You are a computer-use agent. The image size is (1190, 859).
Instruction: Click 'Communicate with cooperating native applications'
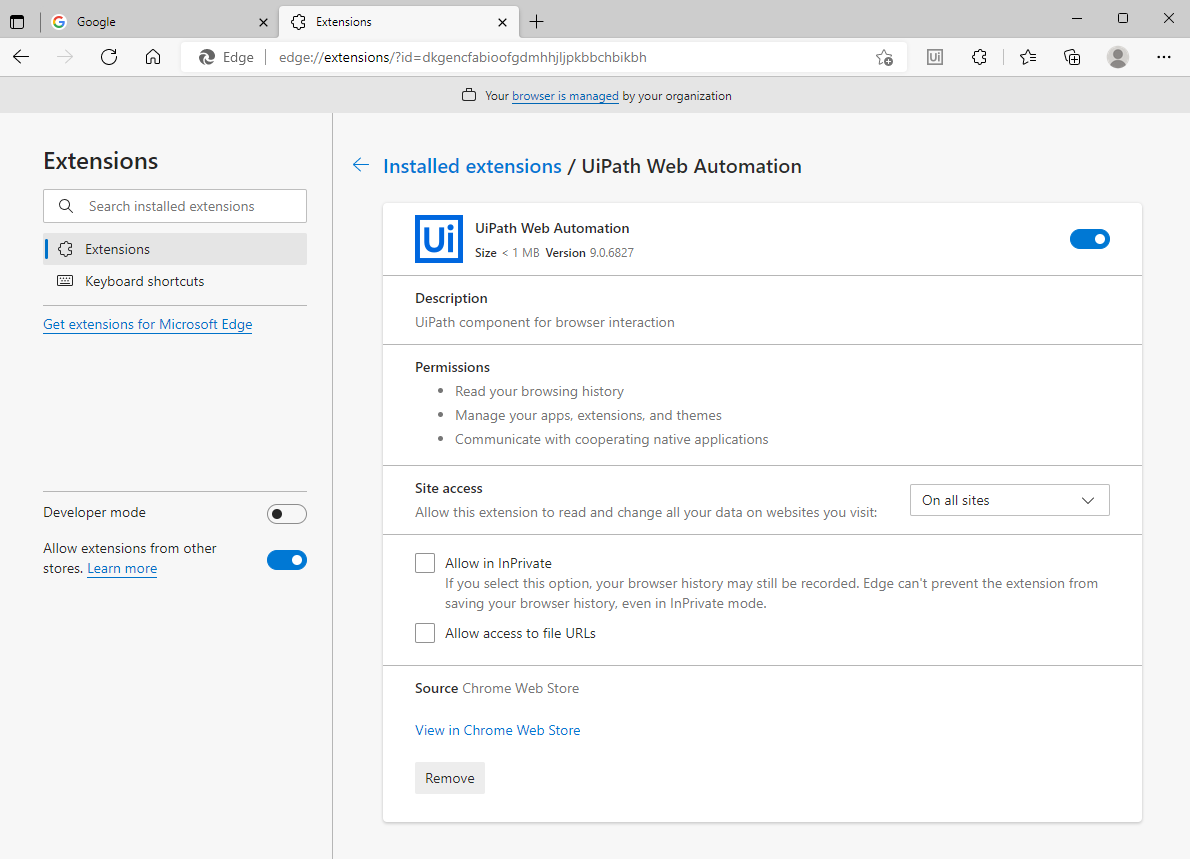click(x=612, y=439)
